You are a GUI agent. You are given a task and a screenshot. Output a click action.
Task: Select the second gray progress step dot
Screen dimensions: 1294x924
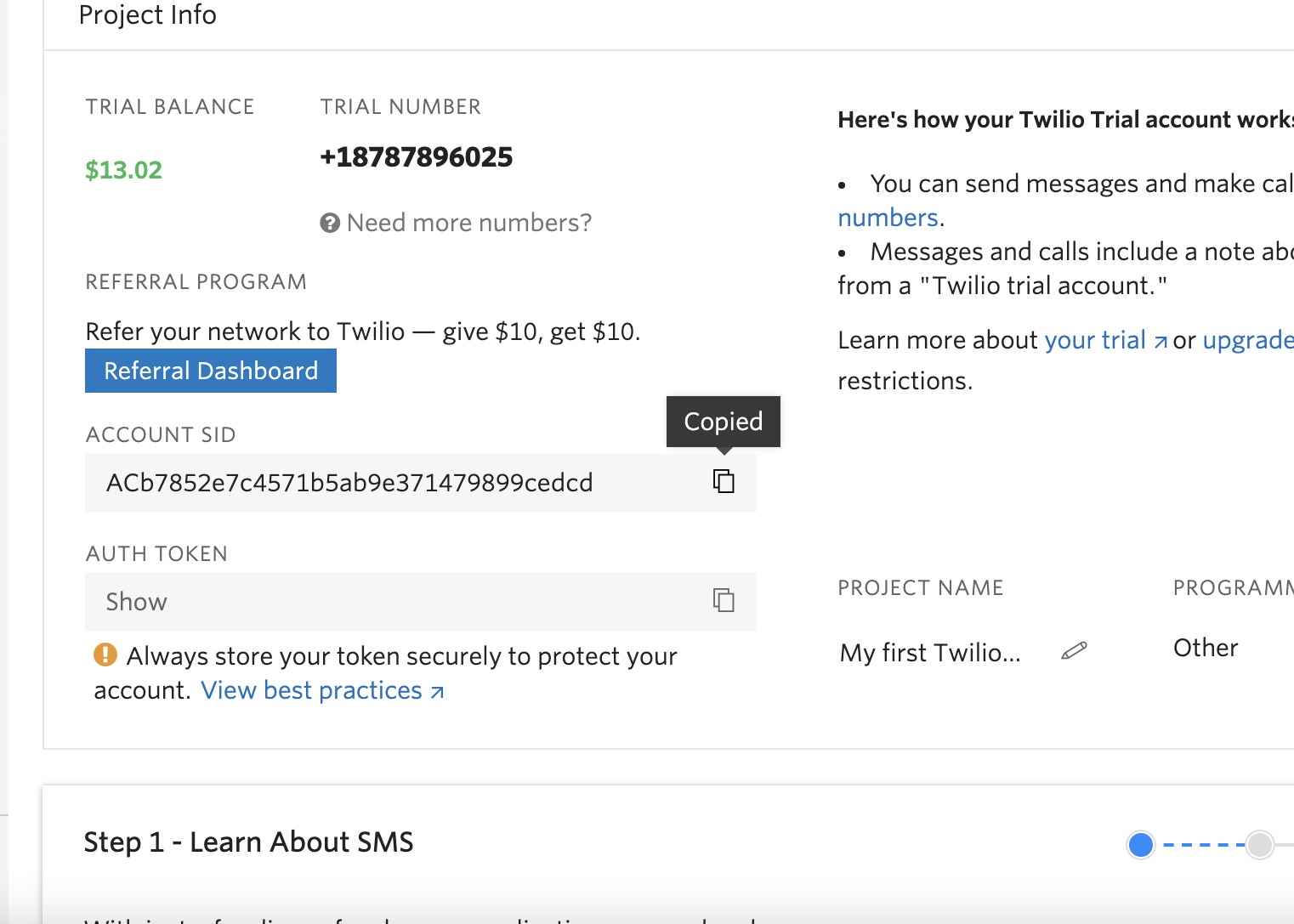1259,845
